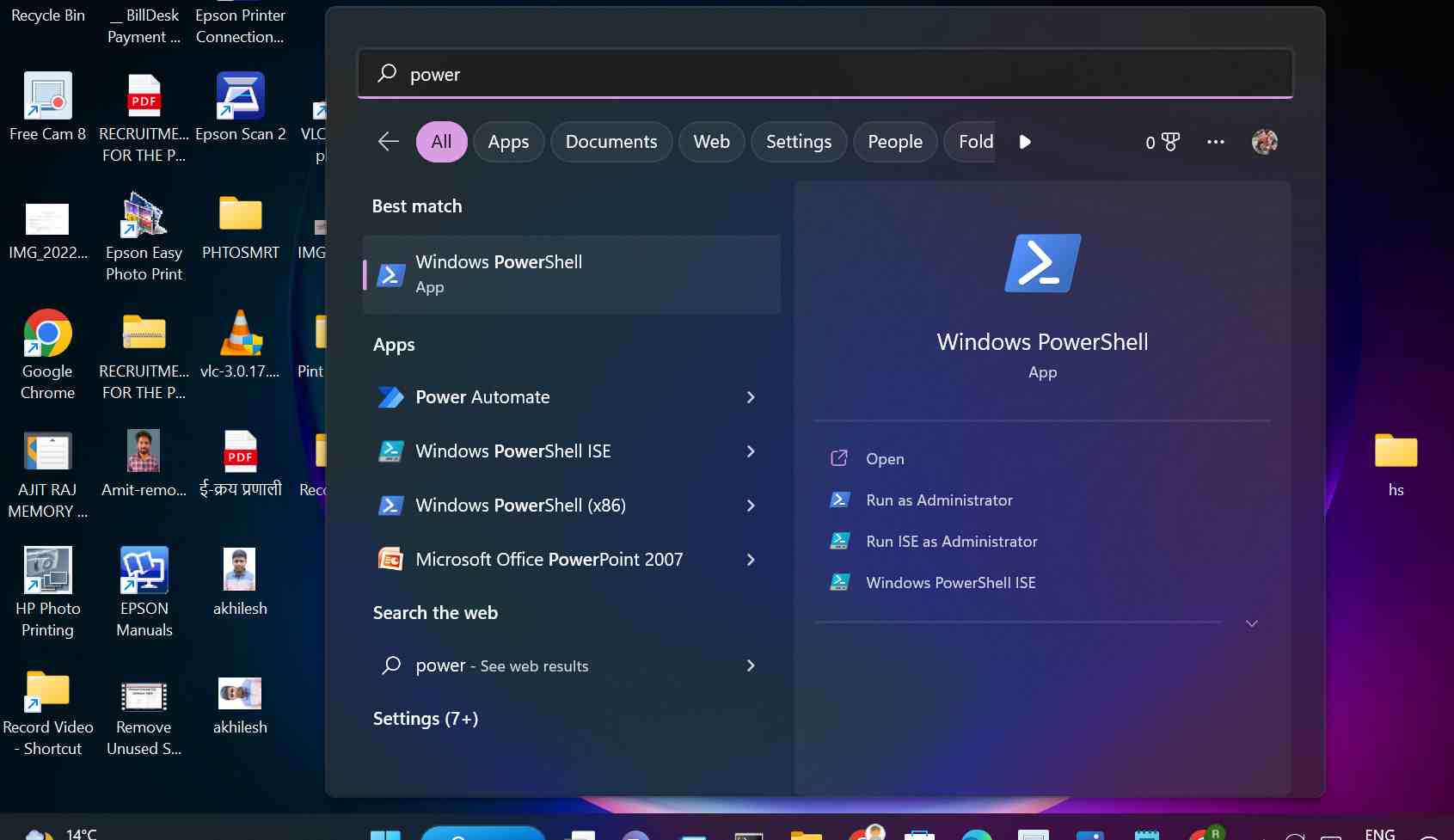This screenshot has width=1454, height=840.
Task: Click the Run ISE as Administrator icon
Action: [839, 541]
